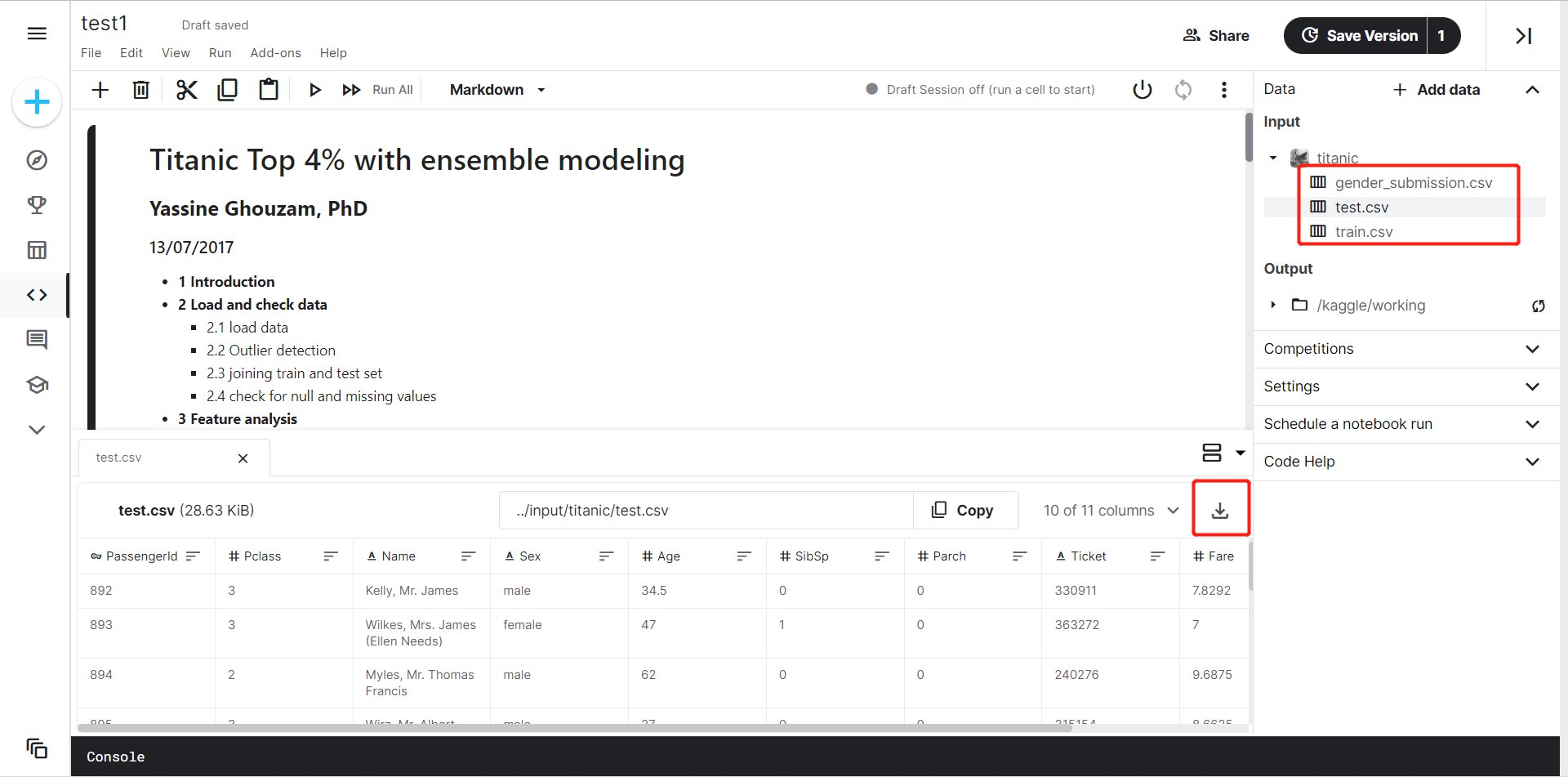Refresh the output folder icon
1568x777 pixels.
pos(1539,306)
